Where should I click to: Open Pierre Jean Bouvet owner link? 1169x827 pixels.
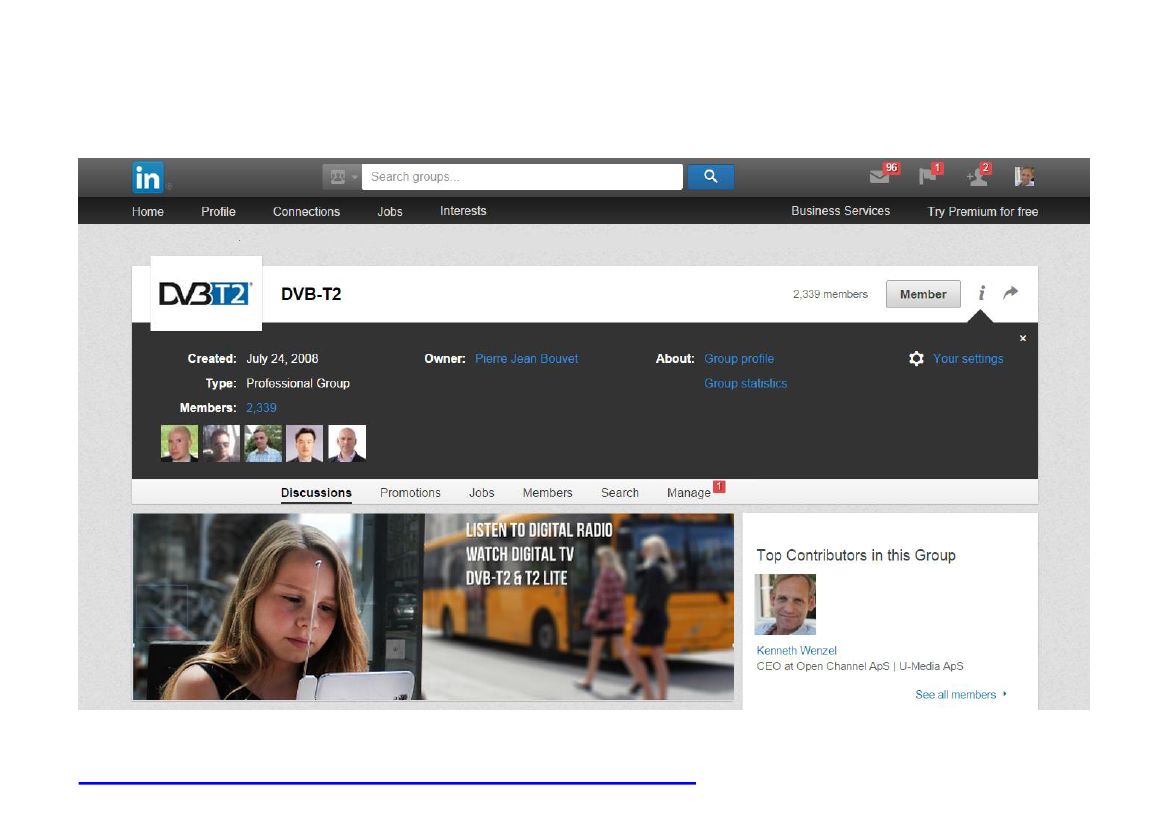(x=526, y=359)
